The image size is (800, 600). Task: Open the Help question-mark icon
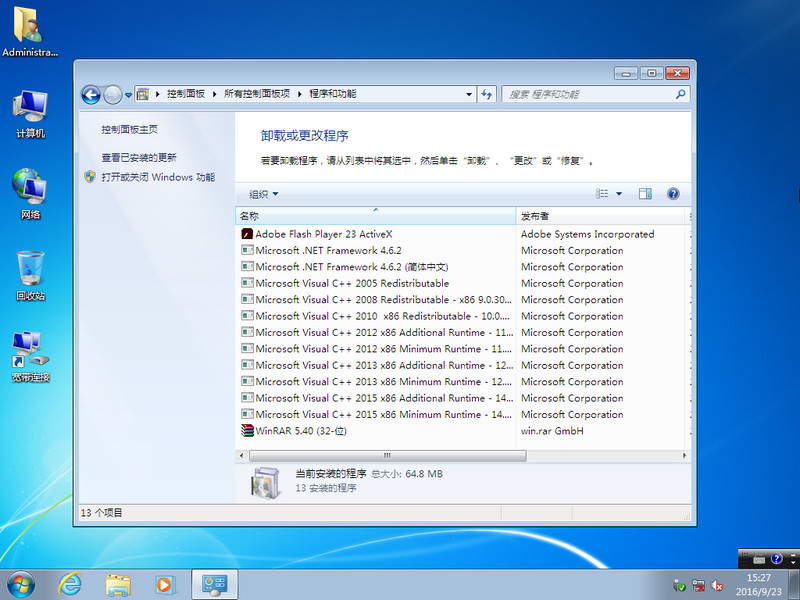click(x=673, y=194)
